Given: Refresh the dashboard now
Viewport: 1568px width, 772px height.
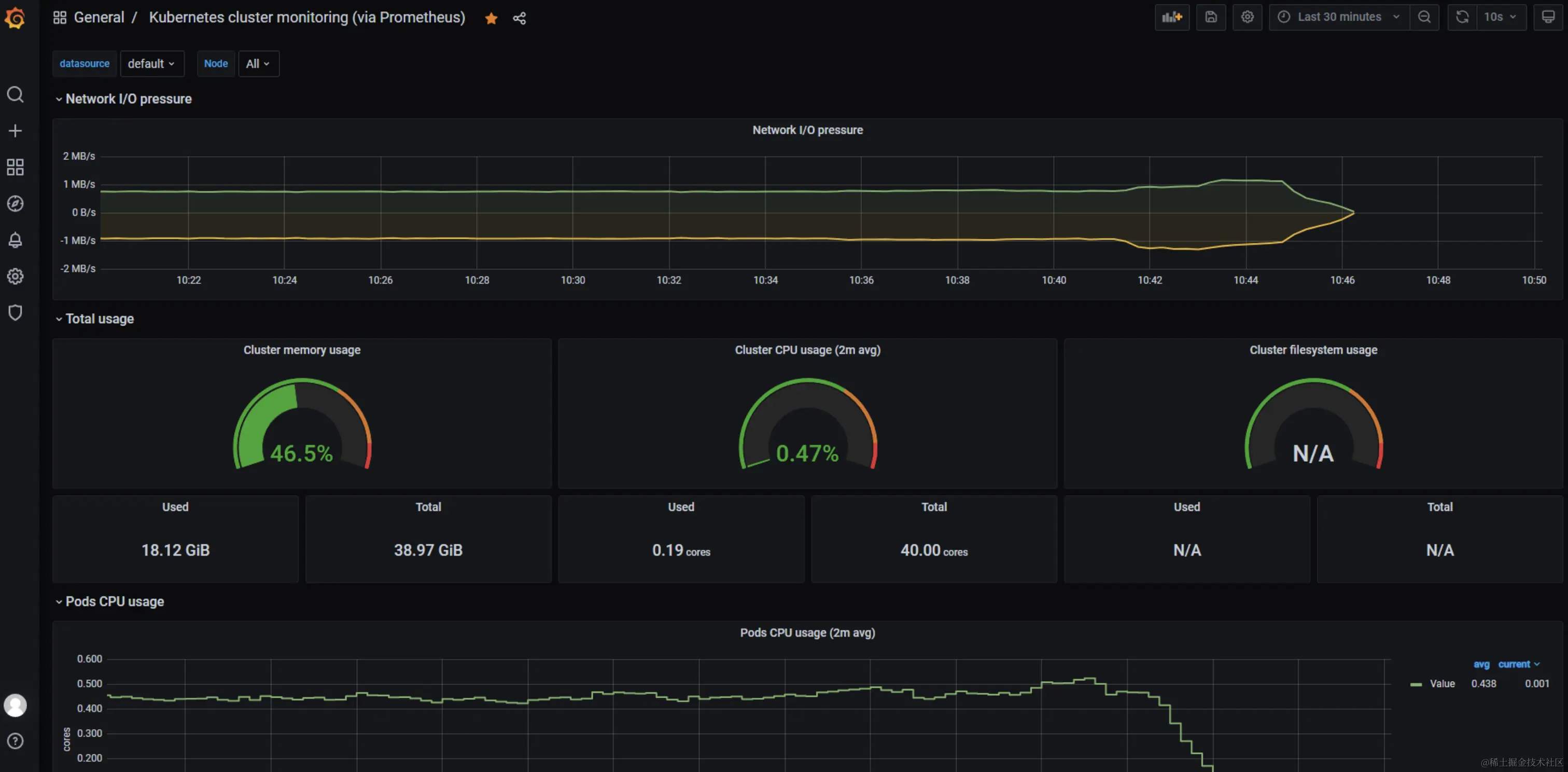Looking at the screenshot, I should click(x=1462, y=17).
